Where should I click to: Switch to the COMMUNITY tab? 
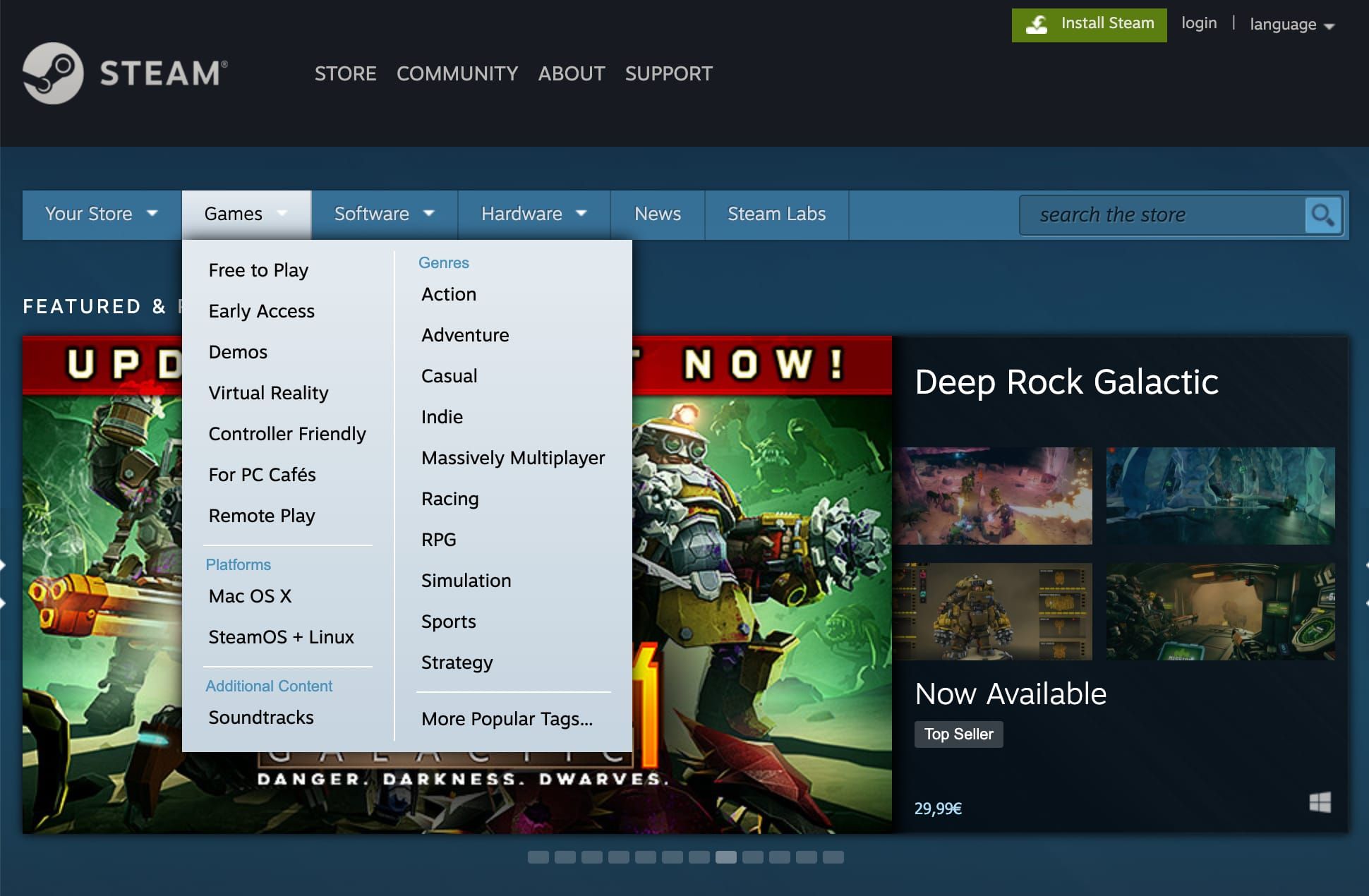(457, 73)
